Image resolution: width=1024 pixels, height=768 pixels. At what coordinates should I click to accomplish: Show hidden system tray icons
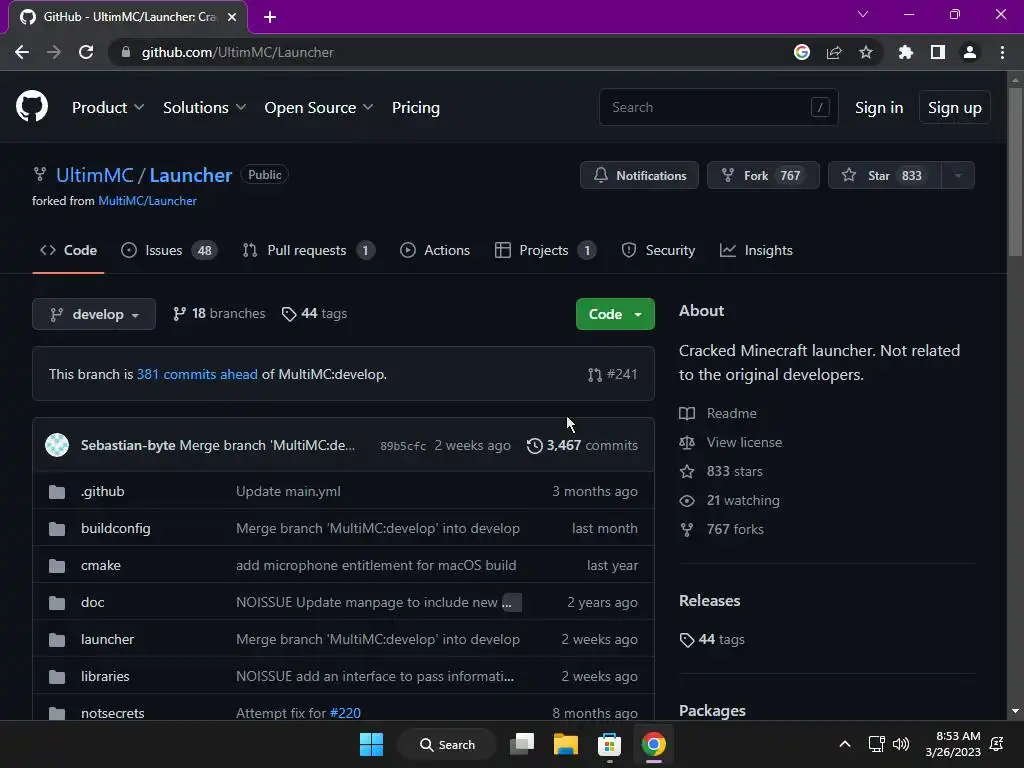click(x=844, y=744)
